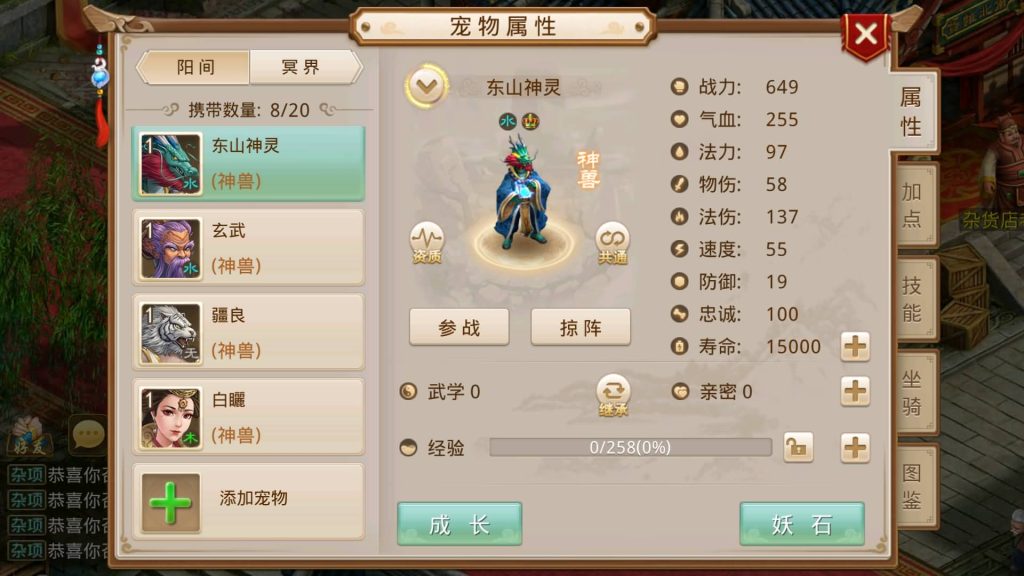Switch to the 坐骑 side tab

pos(913,392)
